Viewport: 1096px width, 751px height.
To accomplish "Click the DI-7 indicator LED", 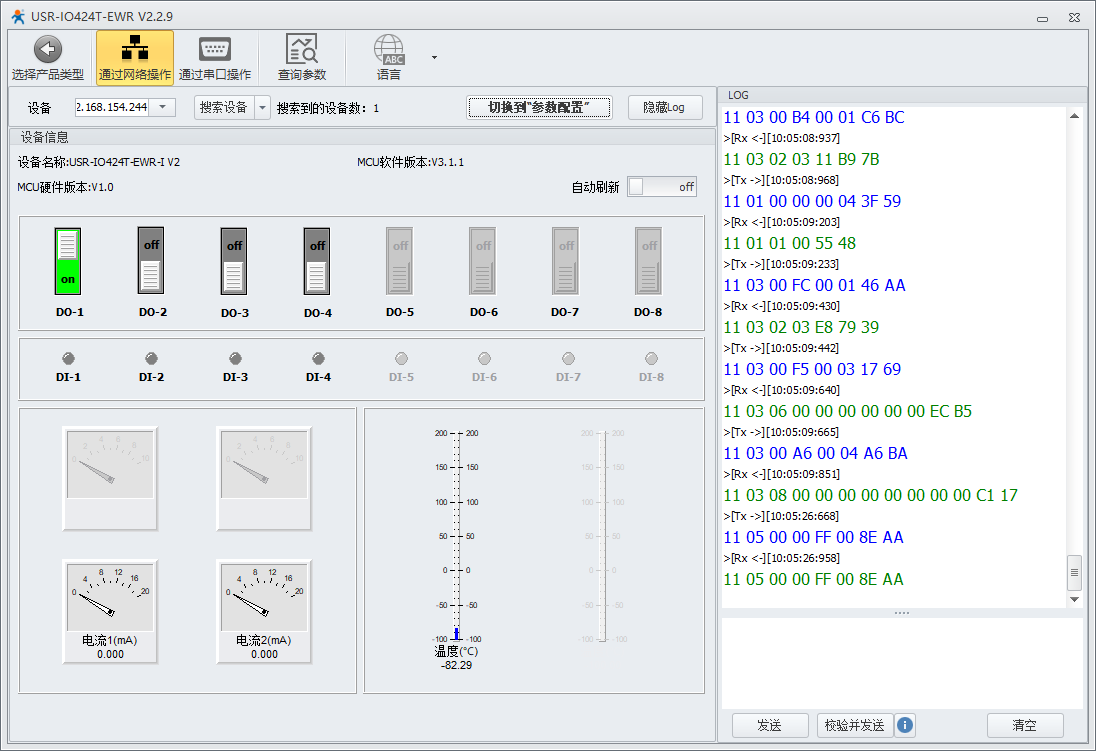I will click(568, 359).
